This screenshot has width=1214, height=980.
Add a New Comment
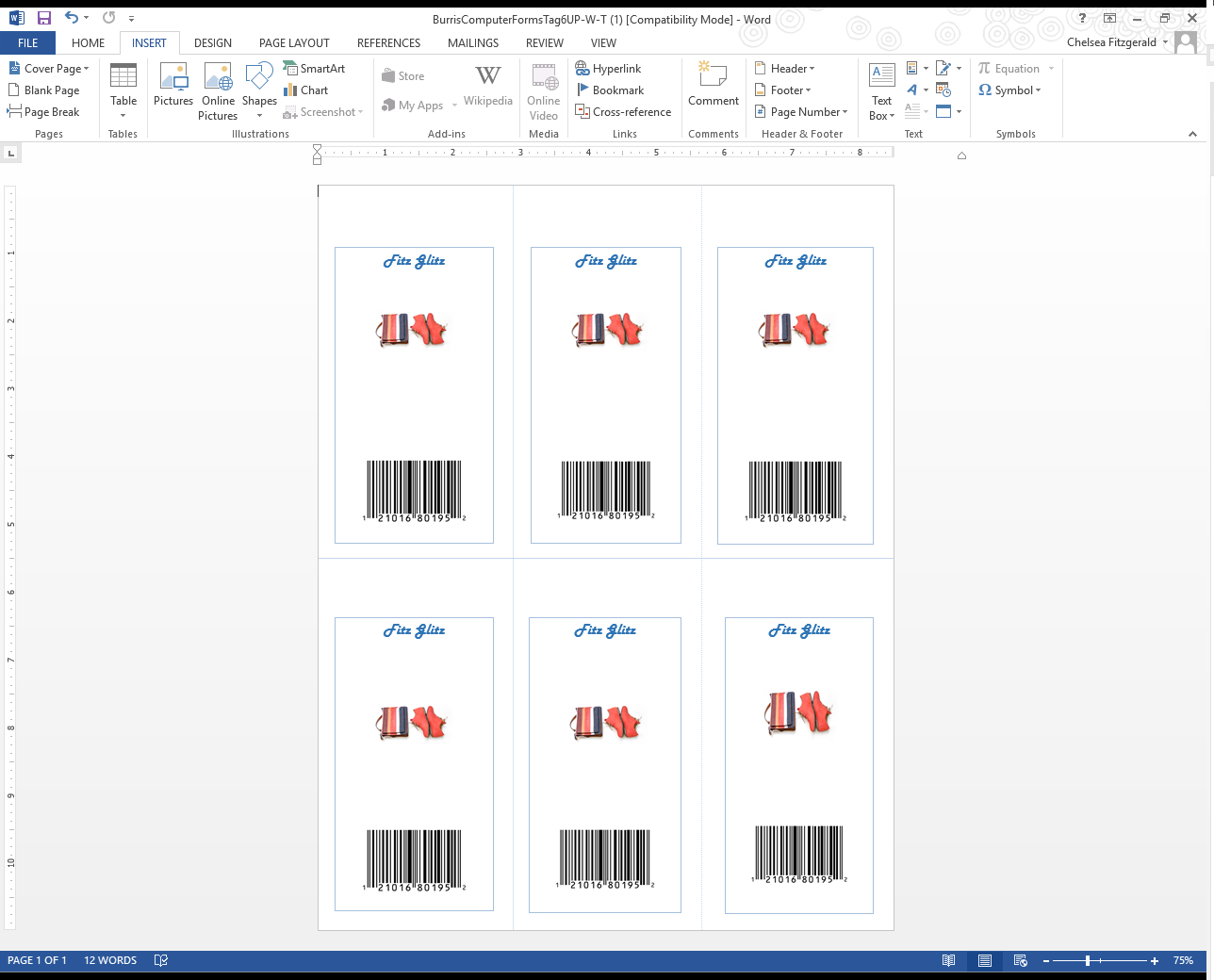tap(714, 90)
